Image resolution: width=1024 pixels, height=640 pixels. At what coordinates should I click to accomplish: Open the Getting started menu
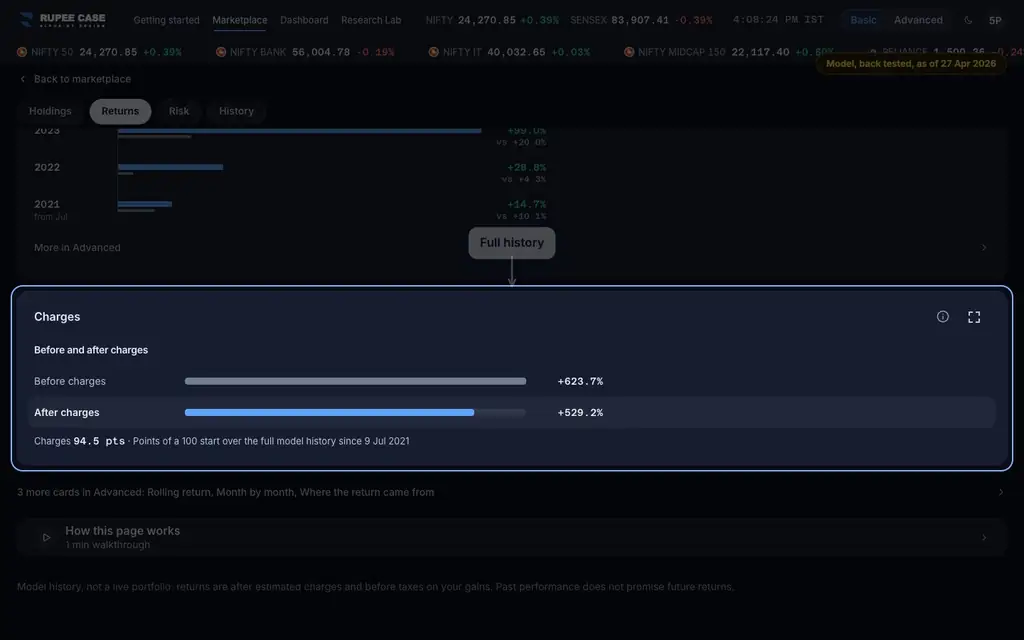click(167, 20)
